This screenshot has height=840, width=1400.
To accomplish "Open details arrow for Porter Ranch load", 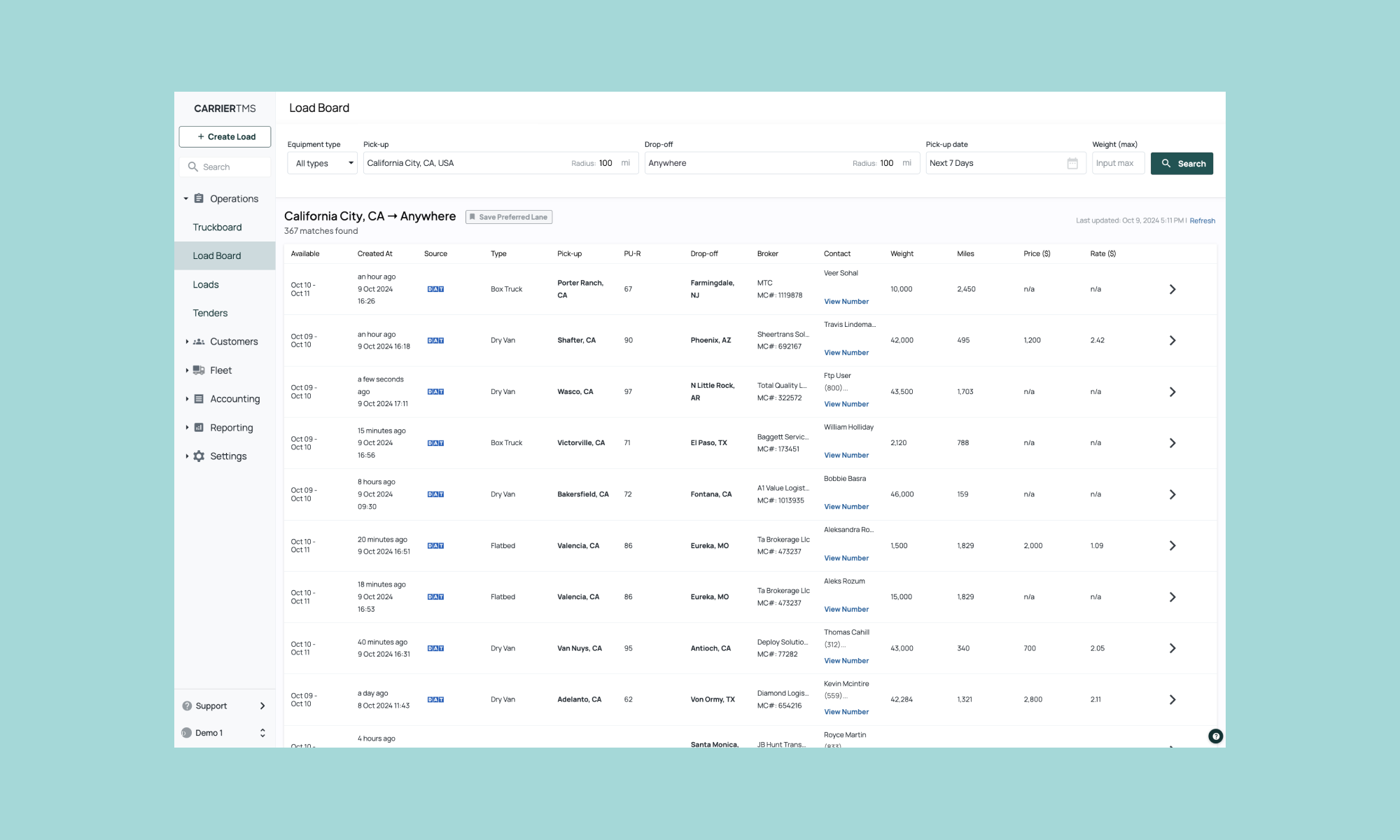I will [x=1172, y=289].
